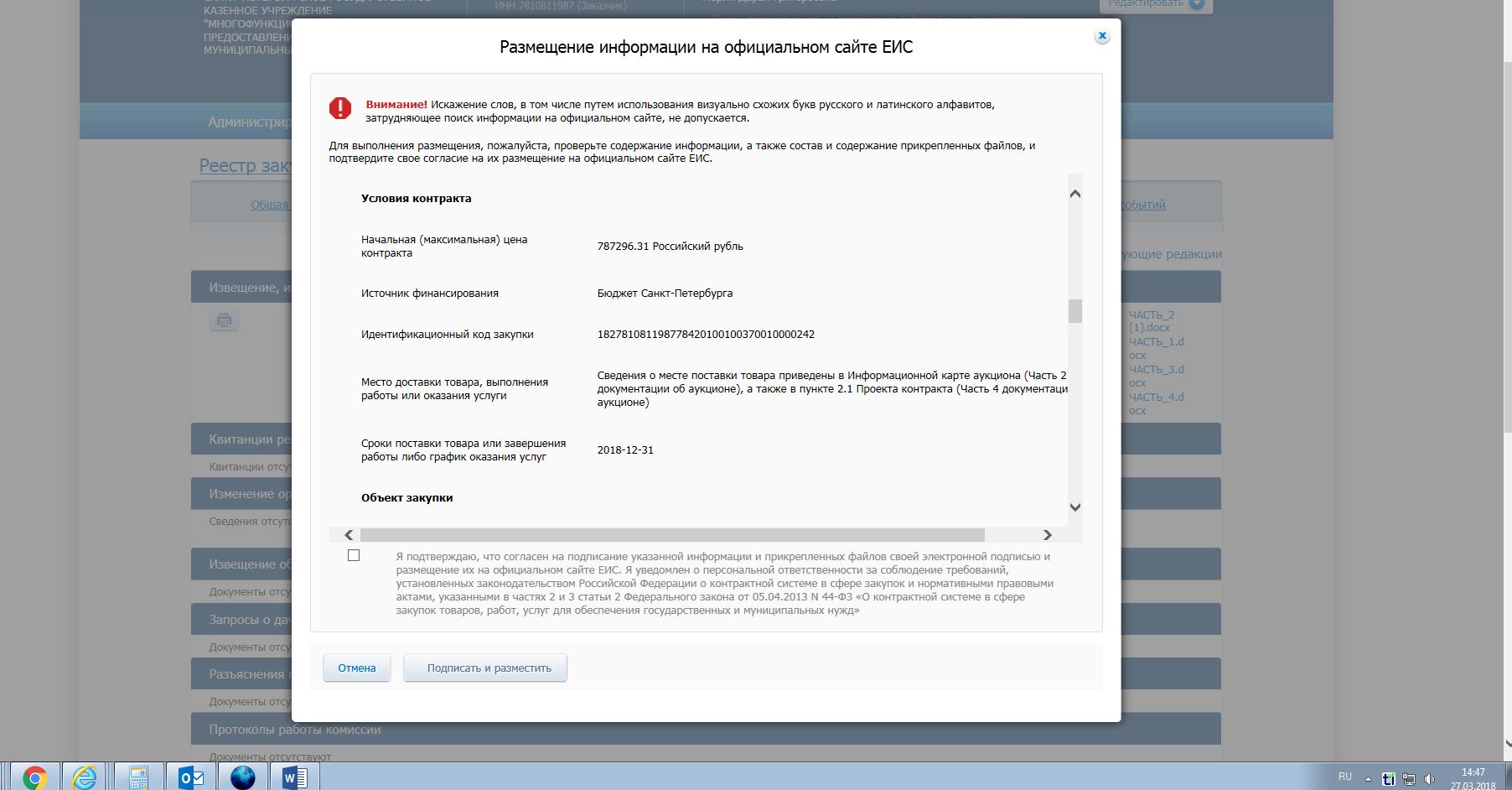This screenshot has height=790, width=1512.
Task: Click Внимание! warning label
Action: point(396,105)
